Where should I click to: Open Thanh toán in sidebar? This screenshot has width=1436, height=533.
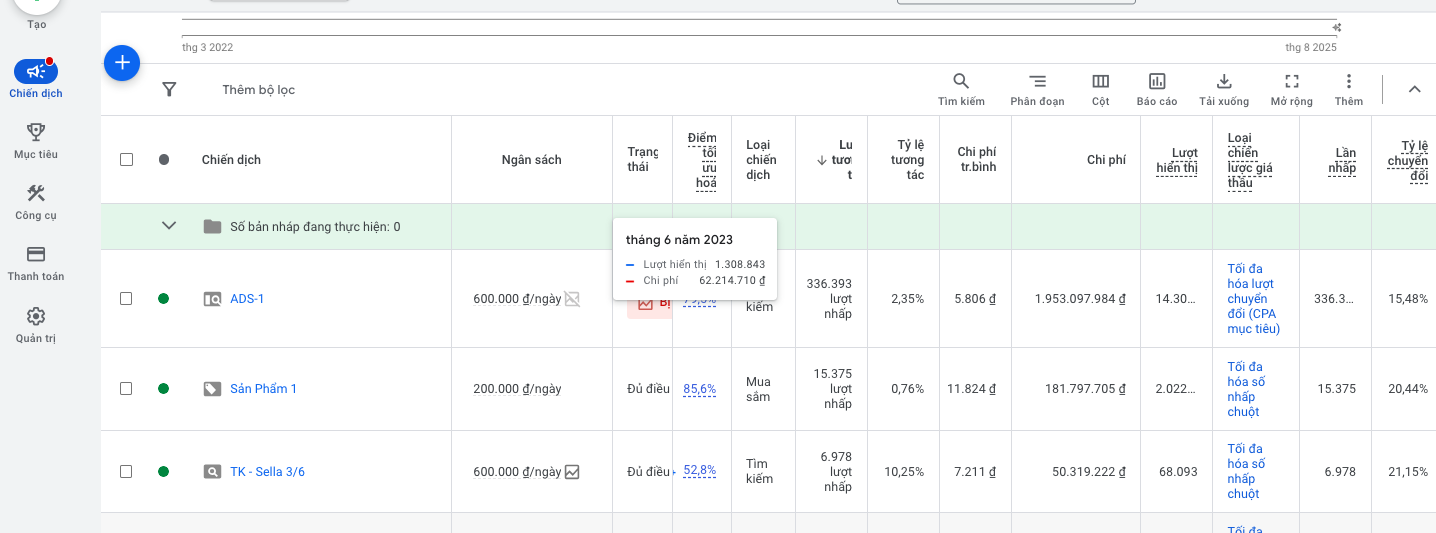click(36, 263)
